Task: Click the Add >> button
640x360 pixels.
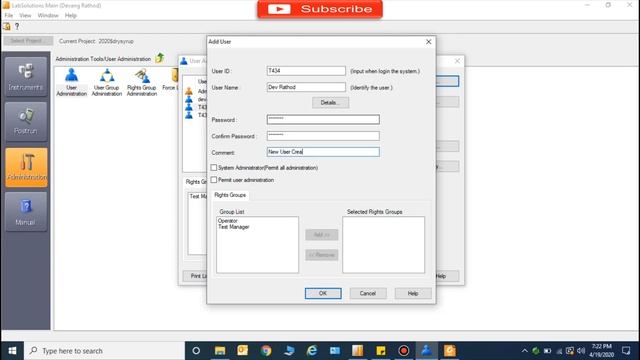Action: pyautogui.click(x=322, y=235)
